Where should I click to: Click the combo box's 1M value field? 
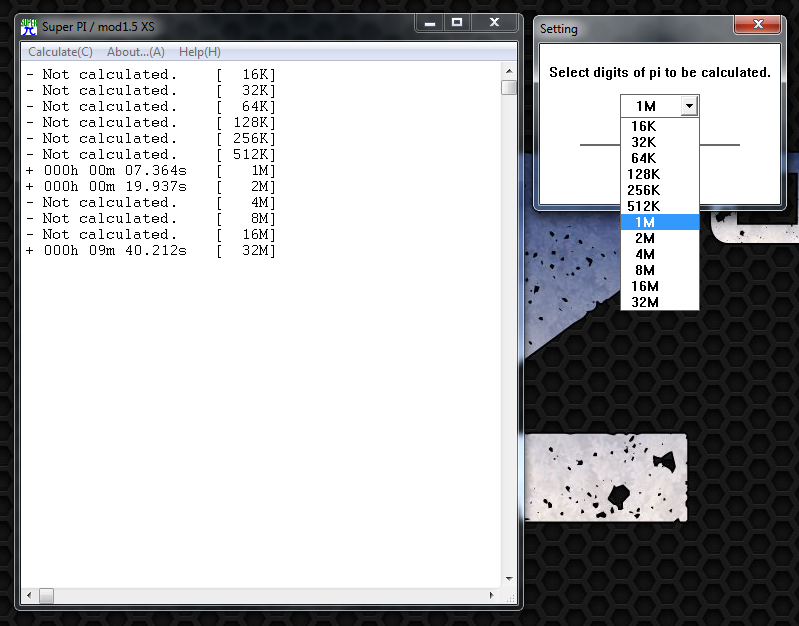coord(651,106)
